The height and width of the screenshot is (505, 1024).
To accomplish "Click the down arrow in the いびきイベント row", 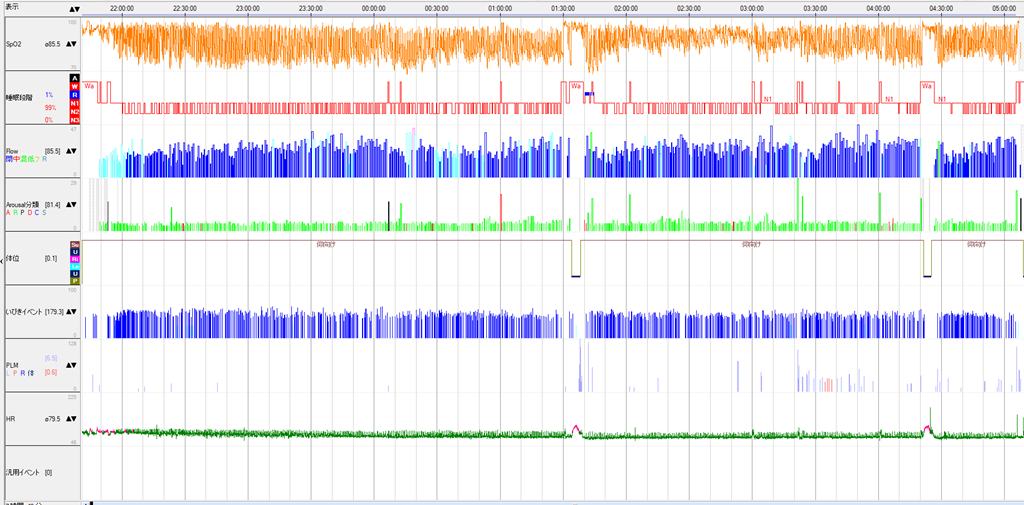I will pos(75,312).
